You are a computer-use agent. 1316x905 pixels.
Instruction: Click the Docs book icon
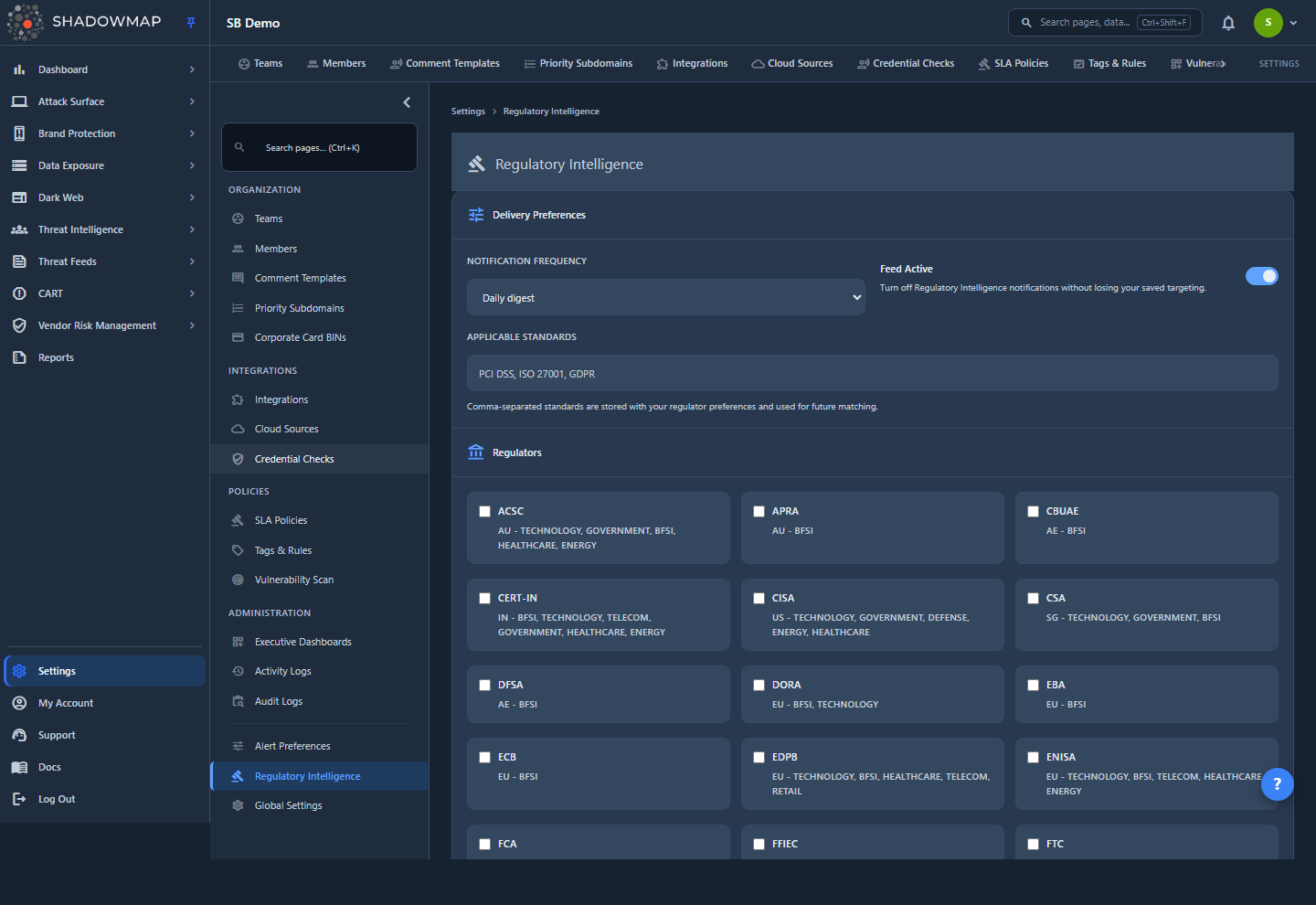pos(19,767)
